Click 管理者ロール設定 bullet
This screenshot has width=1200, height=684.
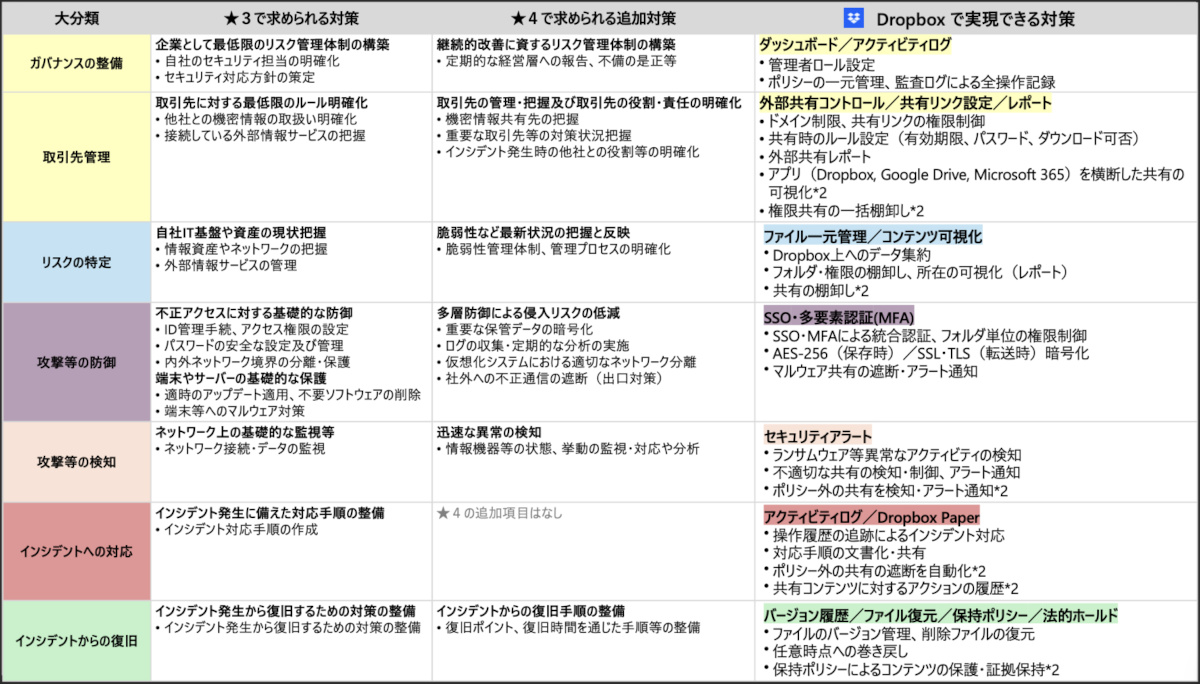tap(817, 64)
